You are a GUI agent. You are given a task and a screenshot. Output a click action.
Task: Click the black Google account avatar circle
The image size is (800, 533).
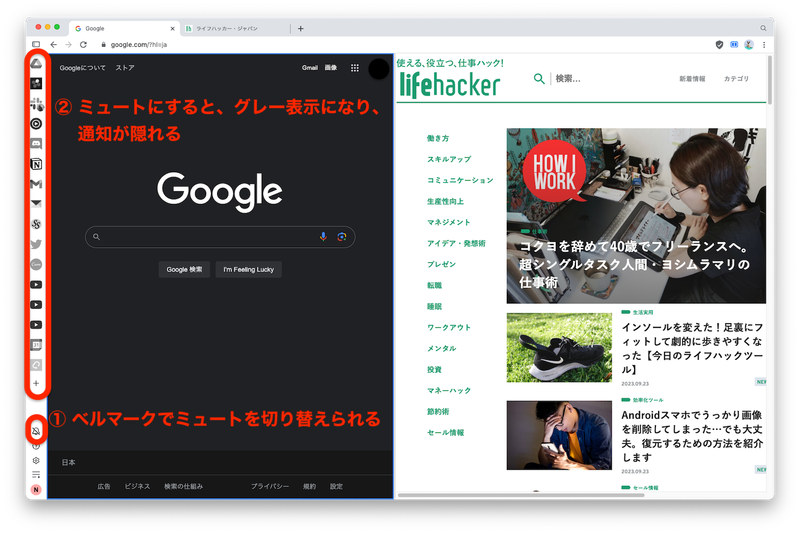point(379,68)
